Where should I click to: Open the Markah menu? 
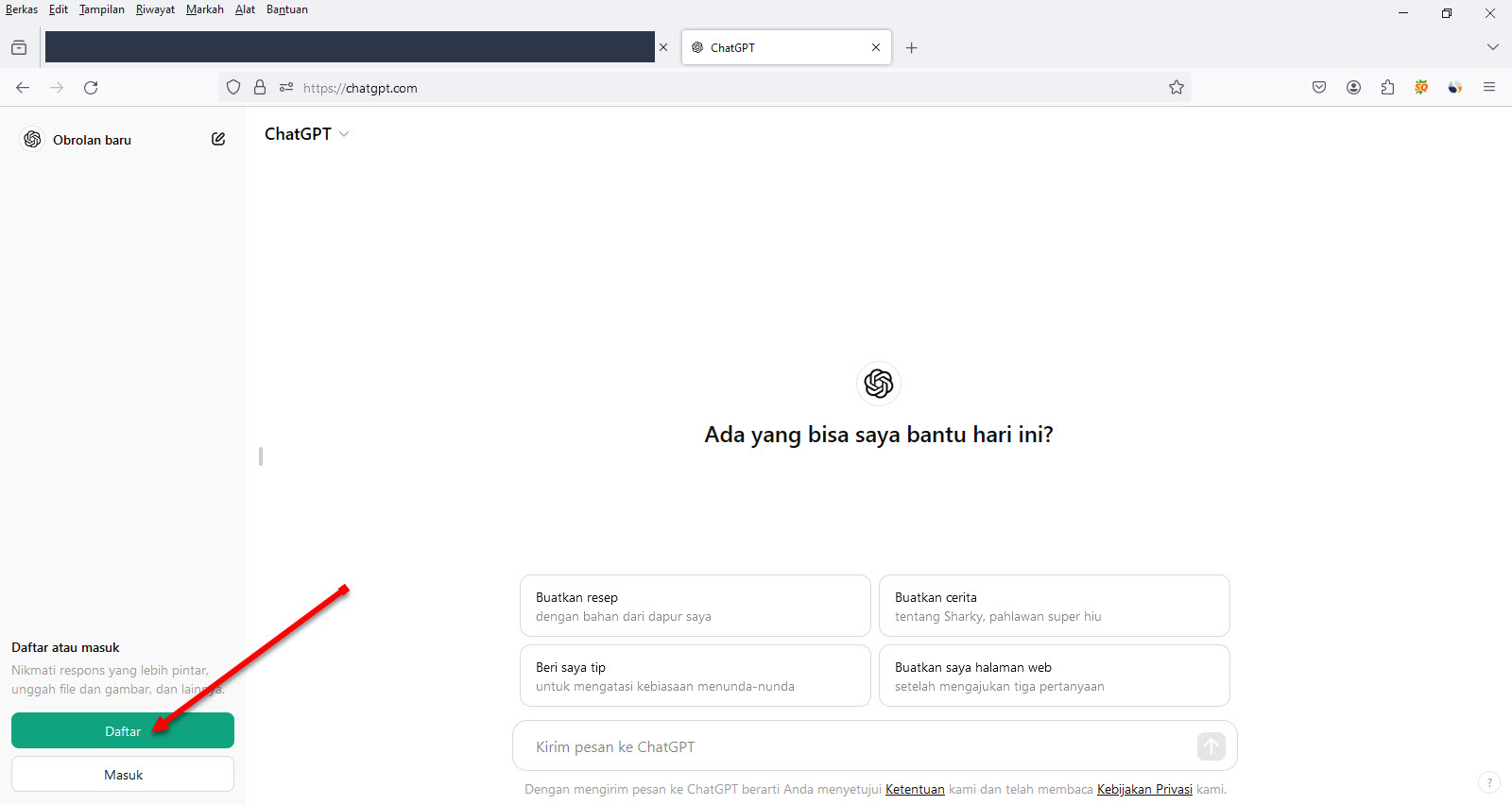click(204, 9)
